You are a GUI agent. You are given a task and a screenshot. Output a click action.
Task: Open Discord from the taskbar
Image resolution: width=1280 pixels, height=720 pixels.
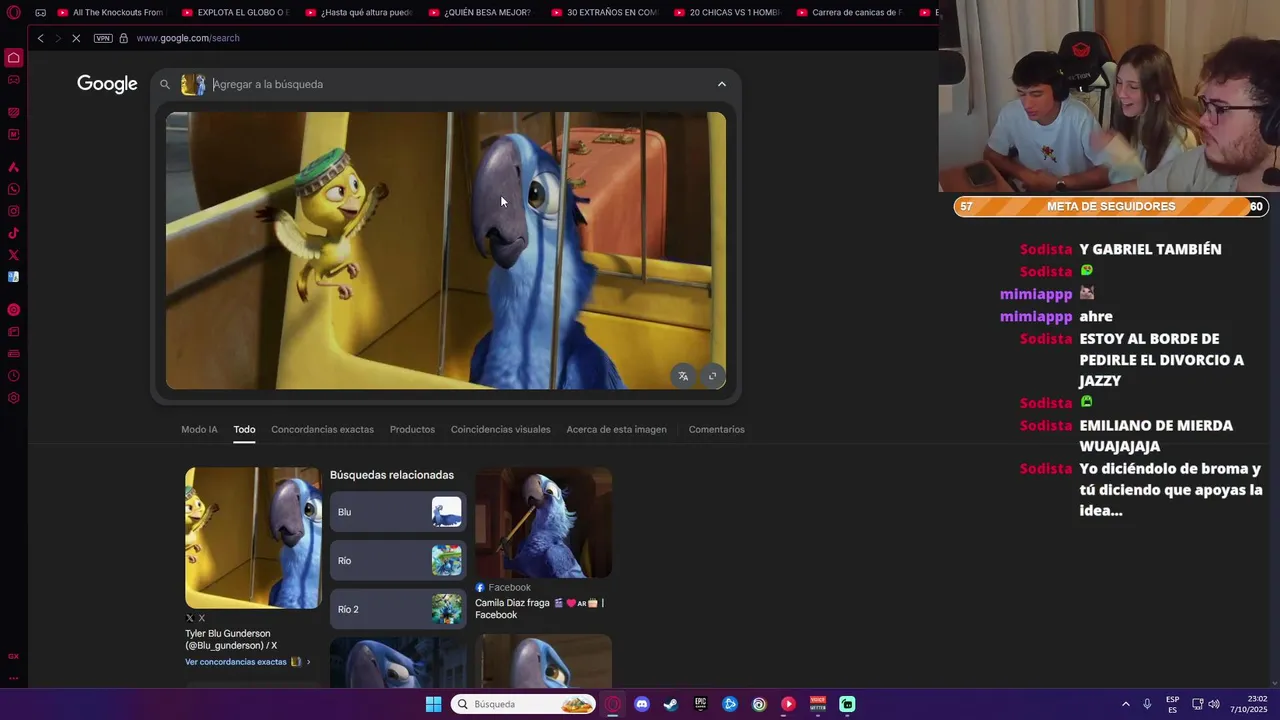click(642, 704)
